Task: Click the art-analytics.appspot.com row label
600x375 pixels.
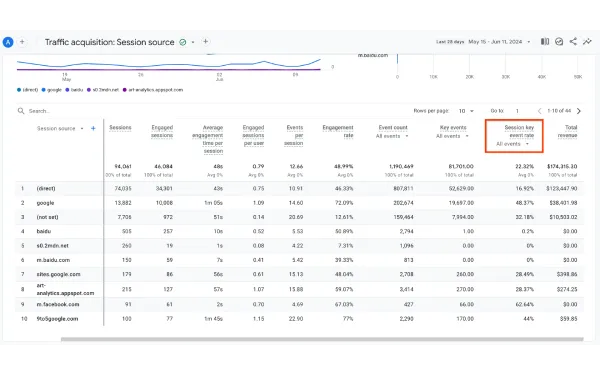Action: pos(65,289)
